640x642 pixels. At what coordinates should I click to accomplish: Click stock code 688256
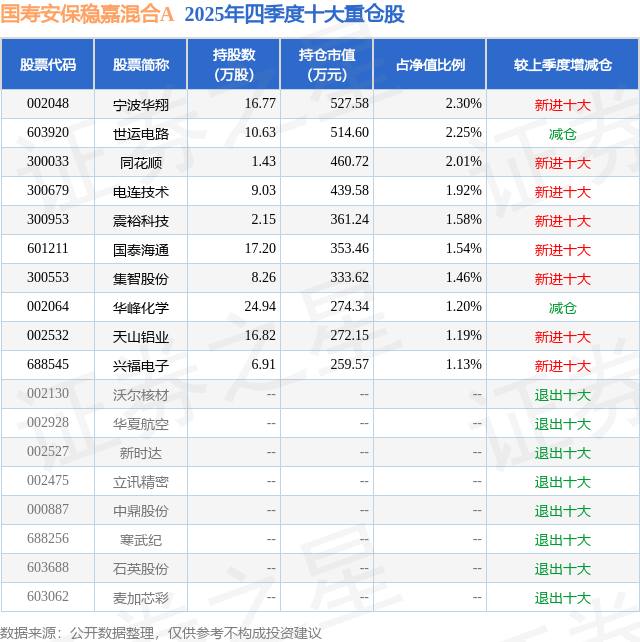tap(47, 540)
